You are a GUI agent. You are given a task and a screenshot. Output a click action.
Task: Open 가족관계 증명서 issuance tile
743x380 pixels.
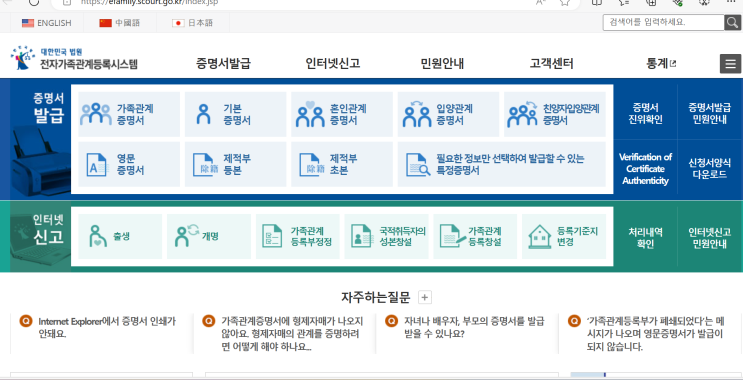tap(129, 114)
